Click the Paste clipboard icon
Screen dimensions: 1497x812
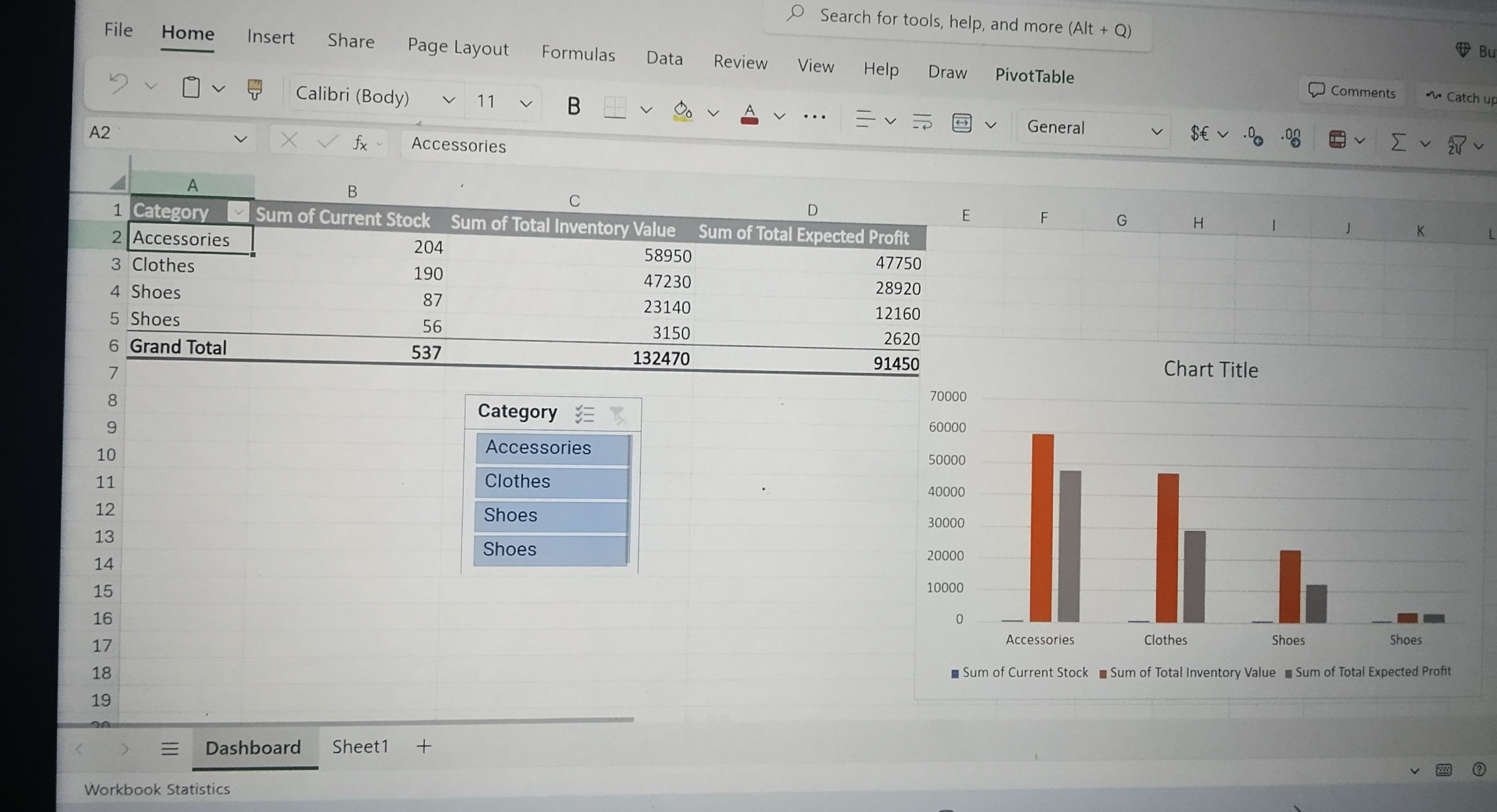[190, 87]
